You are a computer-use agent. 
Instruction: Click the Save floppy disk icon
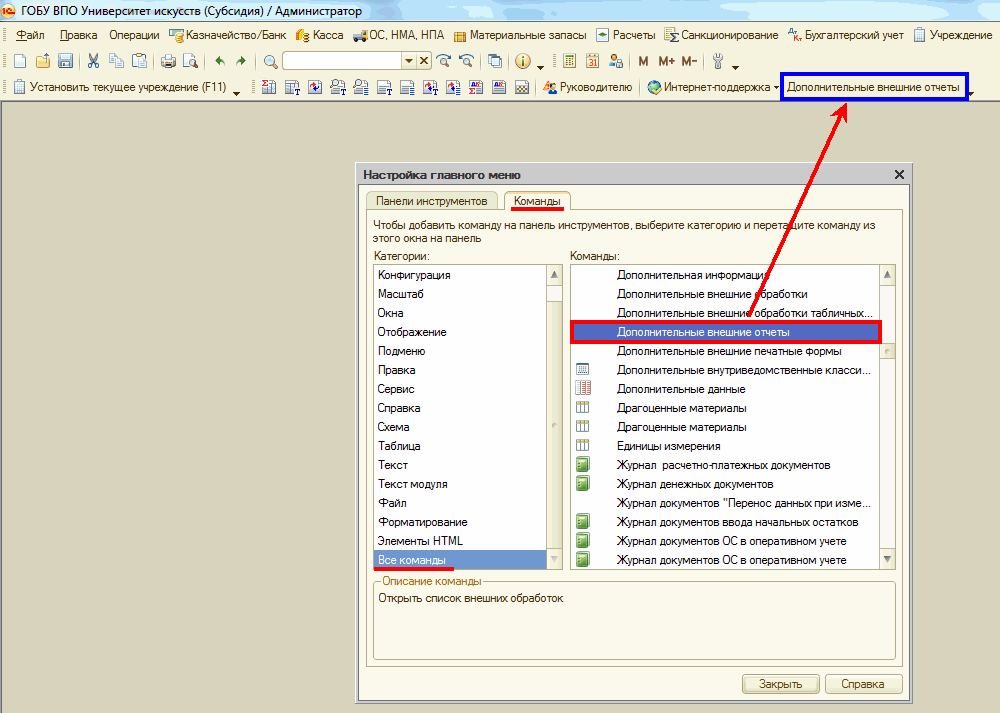65,61
